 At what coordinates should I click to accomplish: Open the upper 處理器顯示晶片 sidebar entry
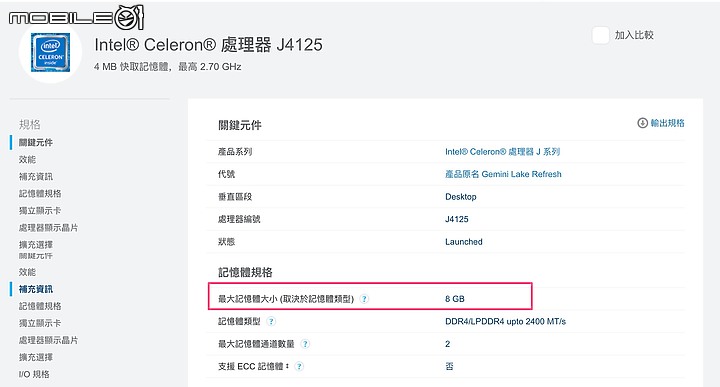pos(48,227)
